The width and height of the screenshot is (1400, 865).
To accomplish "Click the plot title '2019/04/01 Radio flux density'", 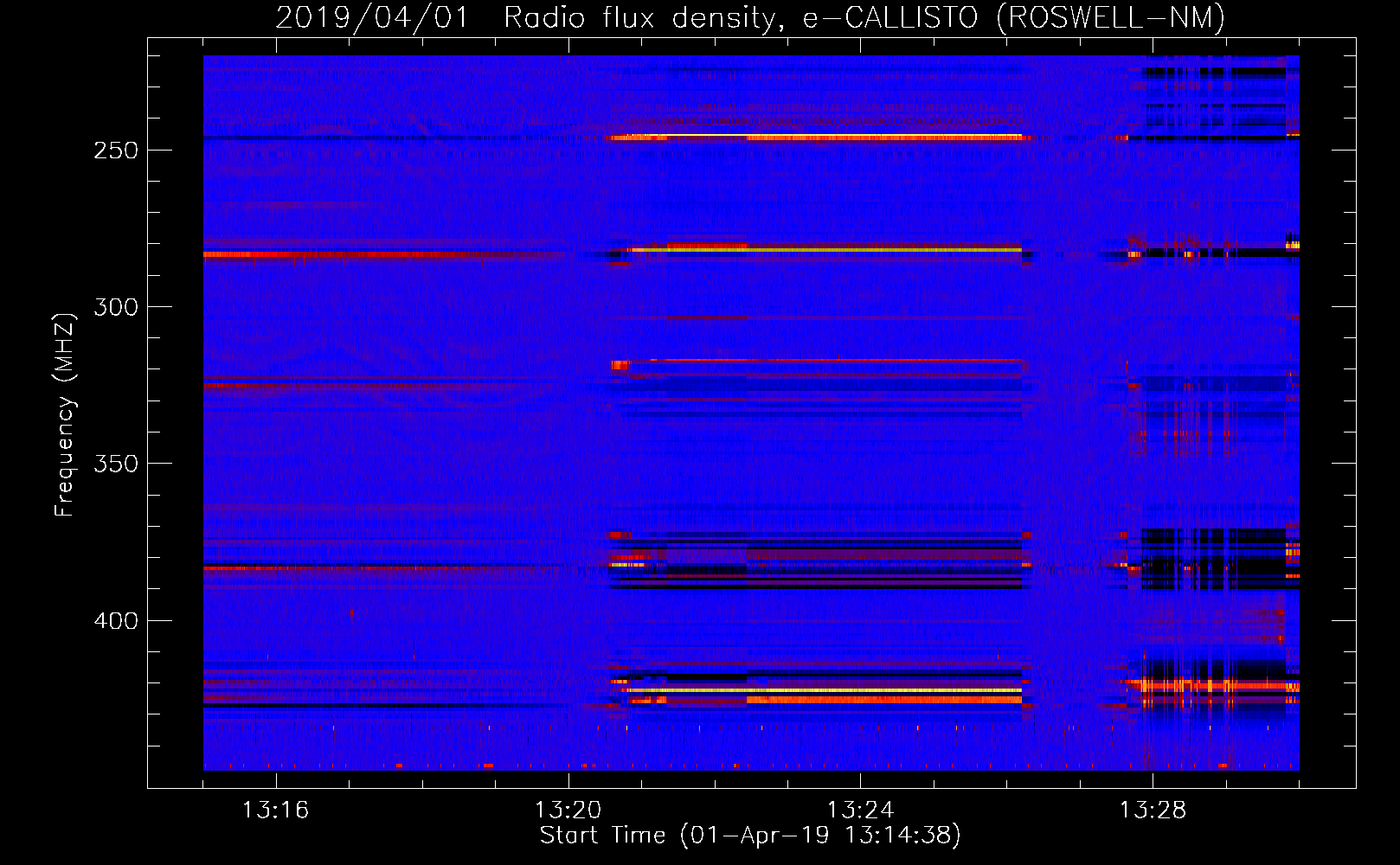I will 750,17.
